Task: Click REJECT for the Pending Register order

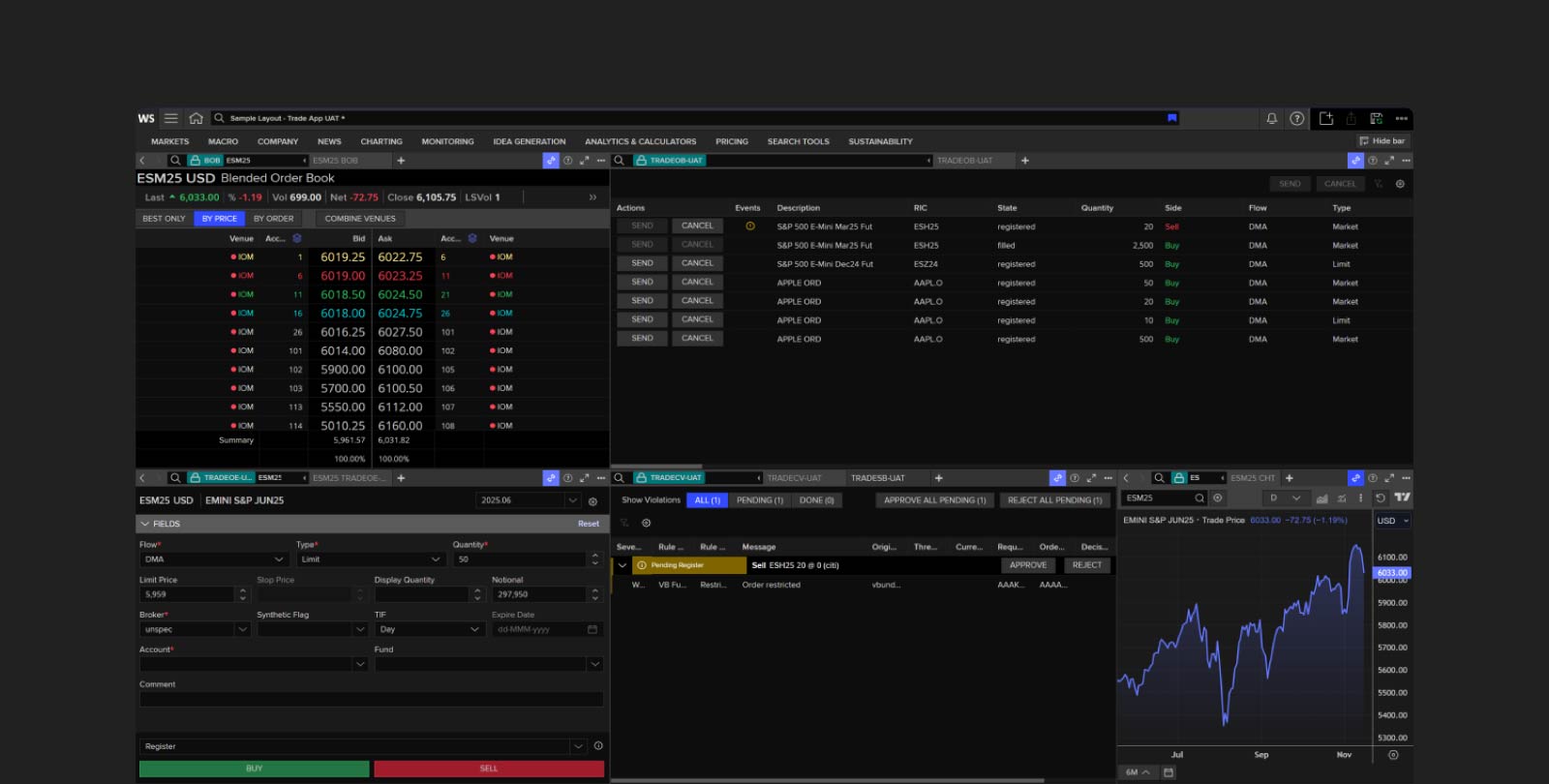Action: tap(1087, 565)
